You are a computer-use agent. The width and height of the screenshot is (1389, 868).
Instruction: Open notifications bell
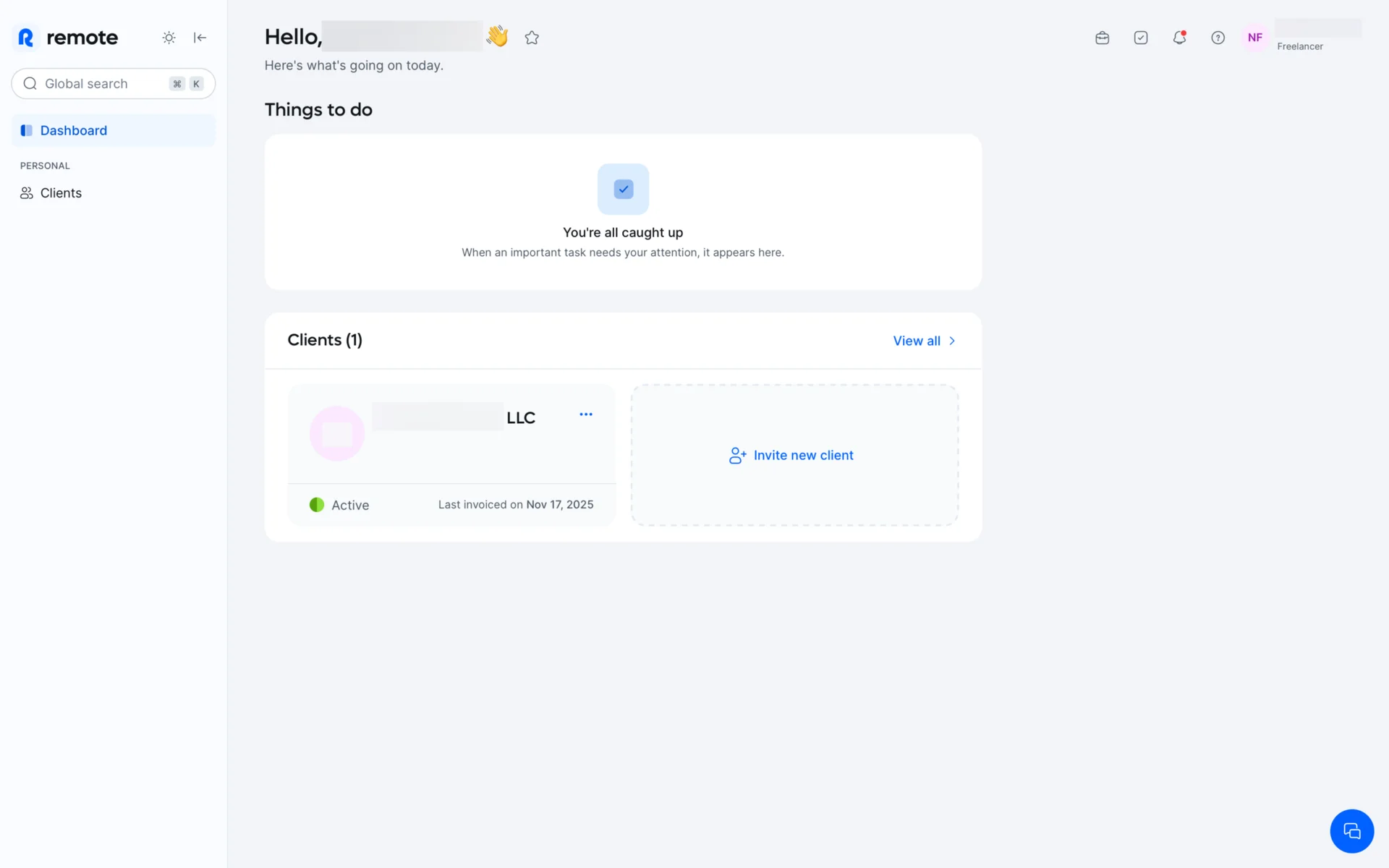click(x=1179, y=38)
